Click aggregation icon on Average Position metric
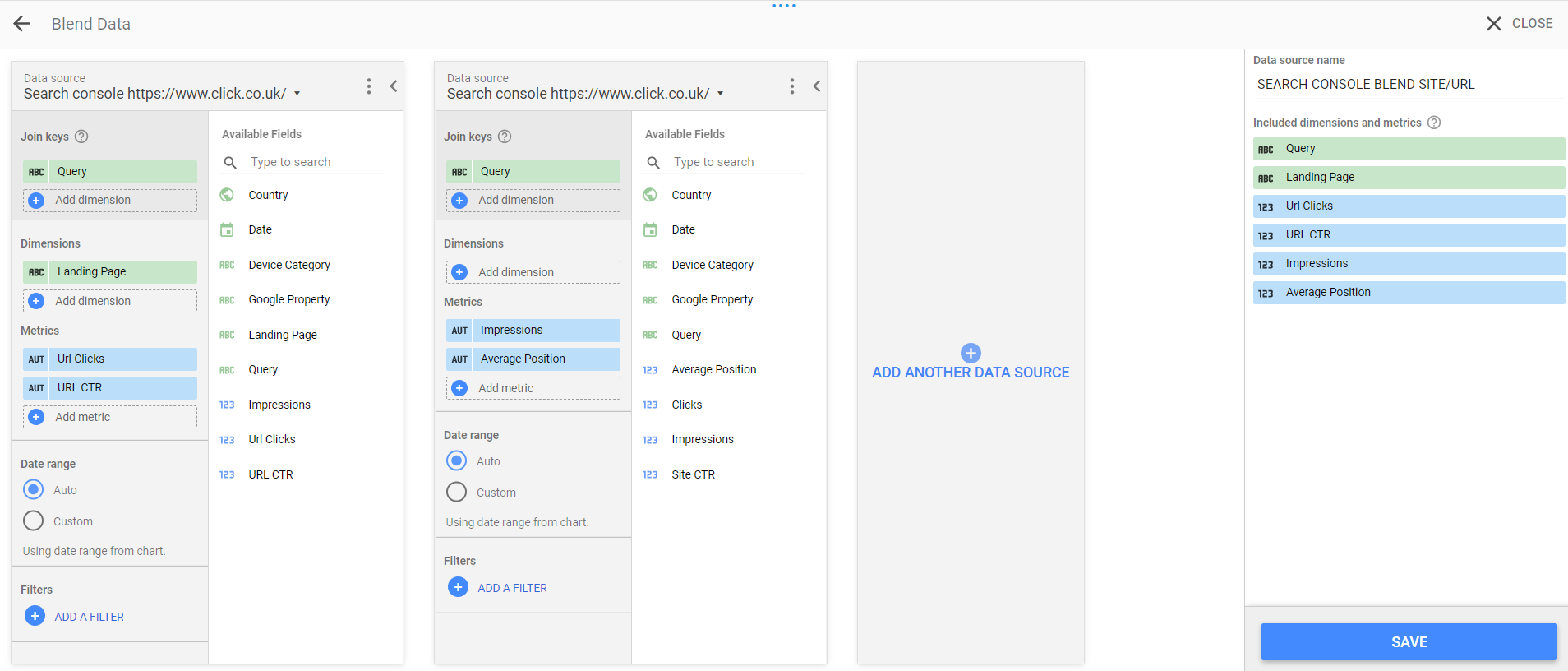The height and width of the screenshot is (671, 1568). click(459, 359)
